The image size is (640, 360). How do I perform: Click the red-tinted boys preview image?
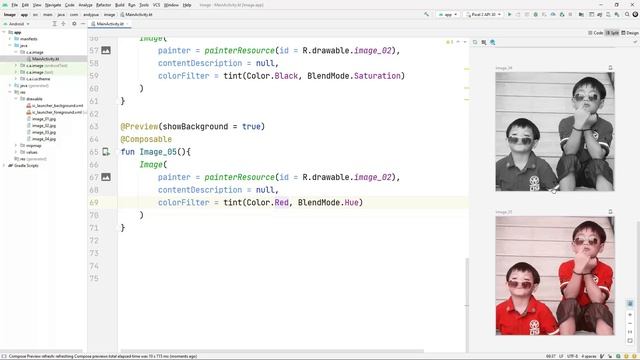[x=555, y=276]
